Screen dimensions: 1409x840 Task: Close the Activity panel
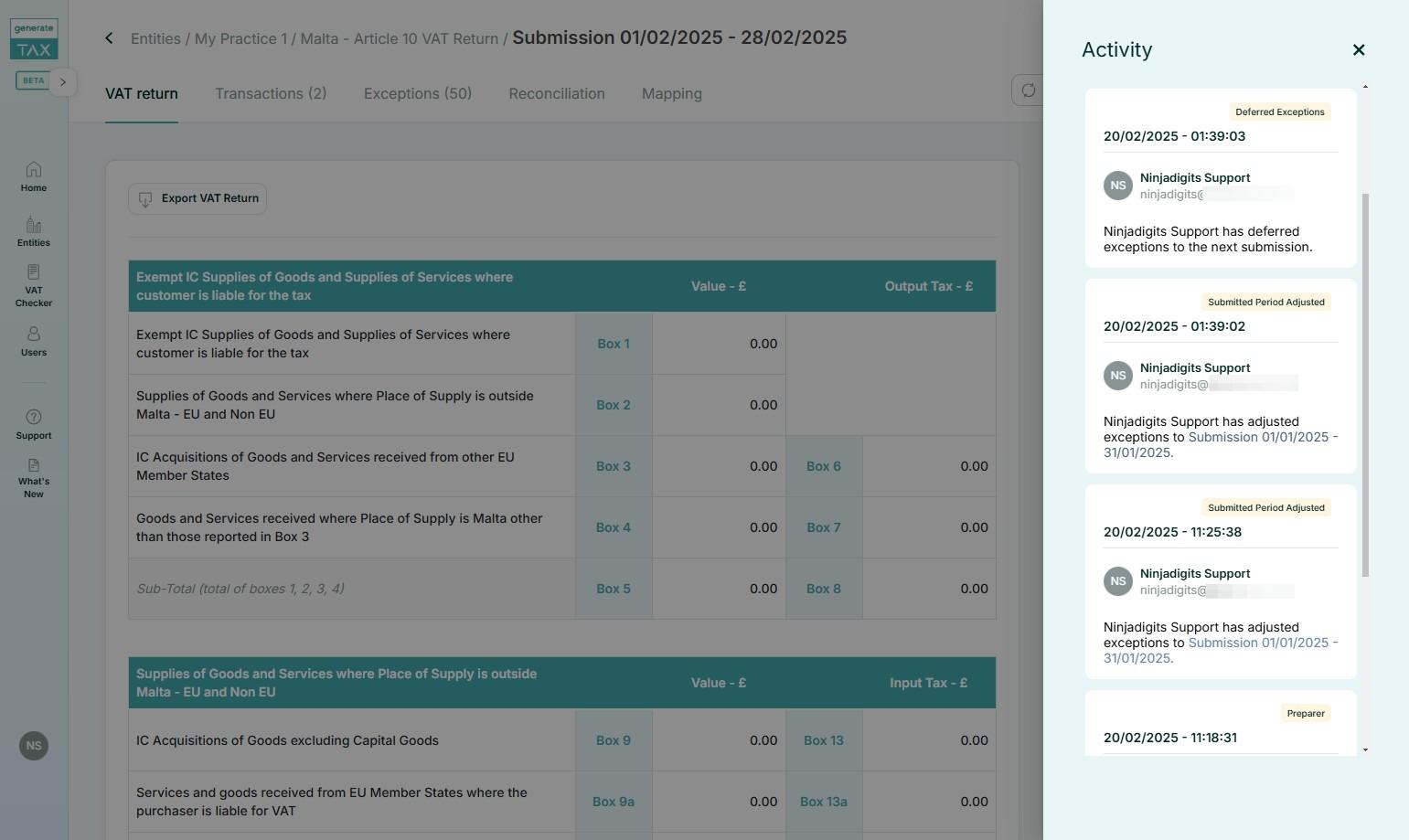1358,50
